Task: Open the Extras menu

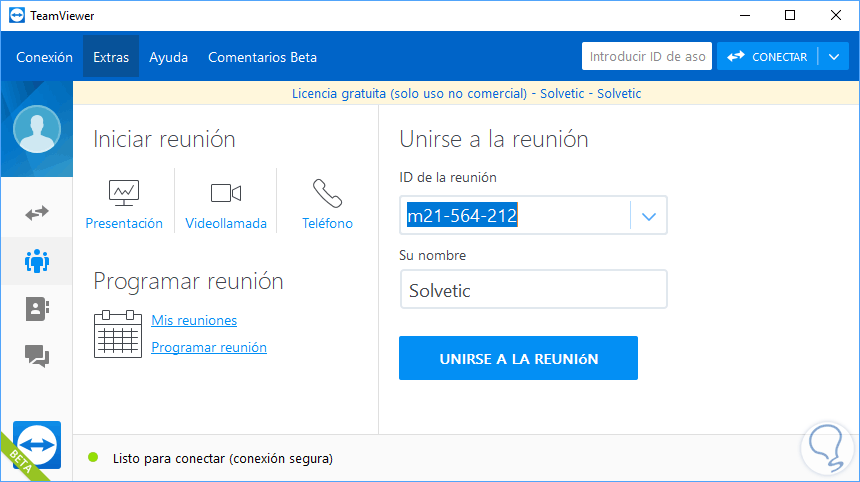Action: [111, 57]
